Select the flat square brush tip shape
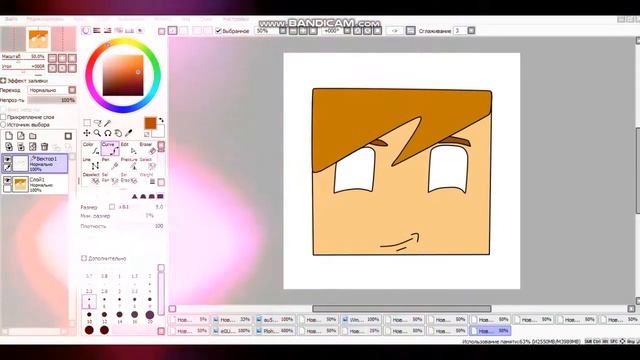Image resolution: width=640 pixels, height=360 pixels. pos(160,197)
